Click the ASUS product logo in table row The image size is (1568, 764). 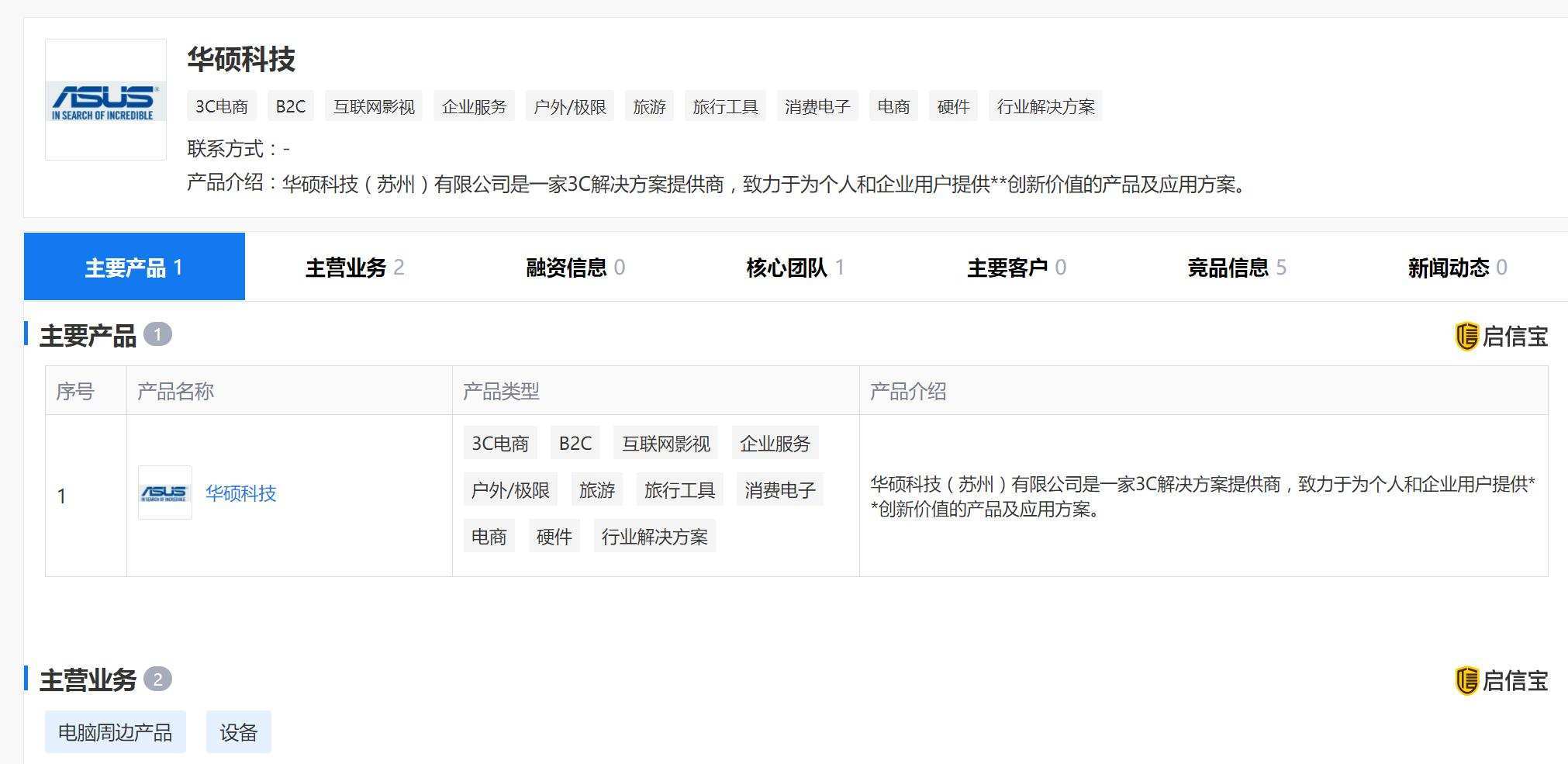pos(165,493)
